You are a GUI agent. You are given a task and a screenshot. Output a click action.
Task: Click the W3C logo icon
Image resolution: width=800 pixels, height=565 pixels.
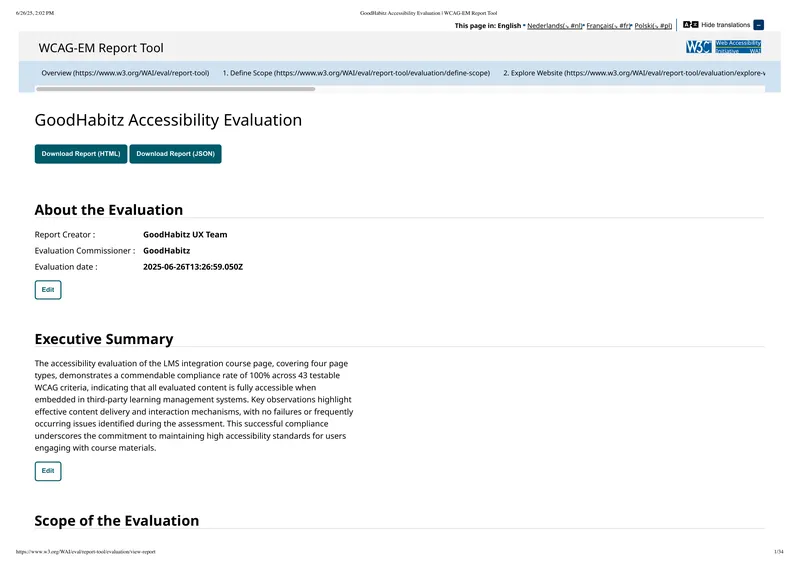coord(698,47)
